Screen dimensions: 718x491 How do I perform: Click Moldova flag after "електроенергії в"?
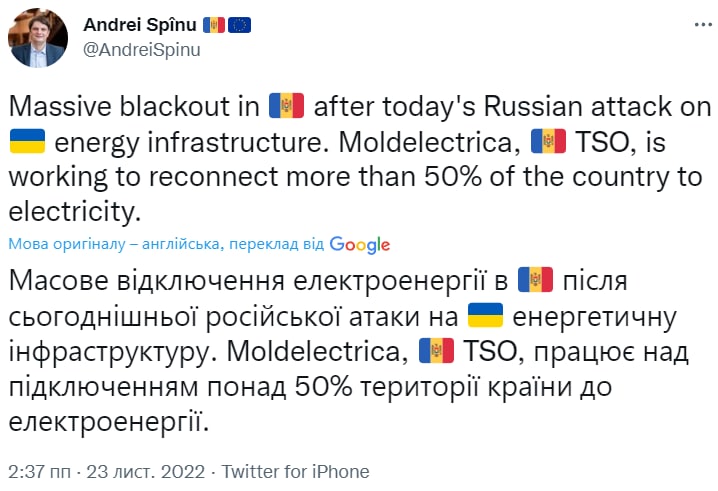pos(536,277)
